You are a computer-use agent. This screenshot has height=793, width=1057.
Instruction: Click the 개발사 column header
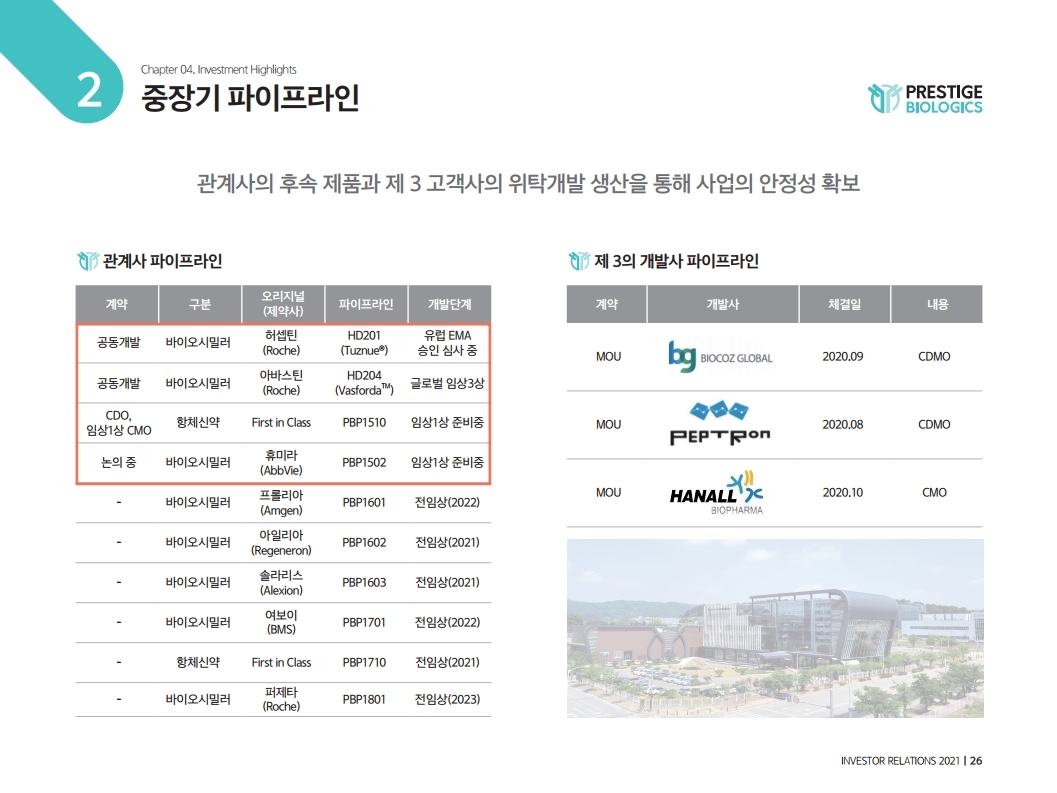point(723,304)
